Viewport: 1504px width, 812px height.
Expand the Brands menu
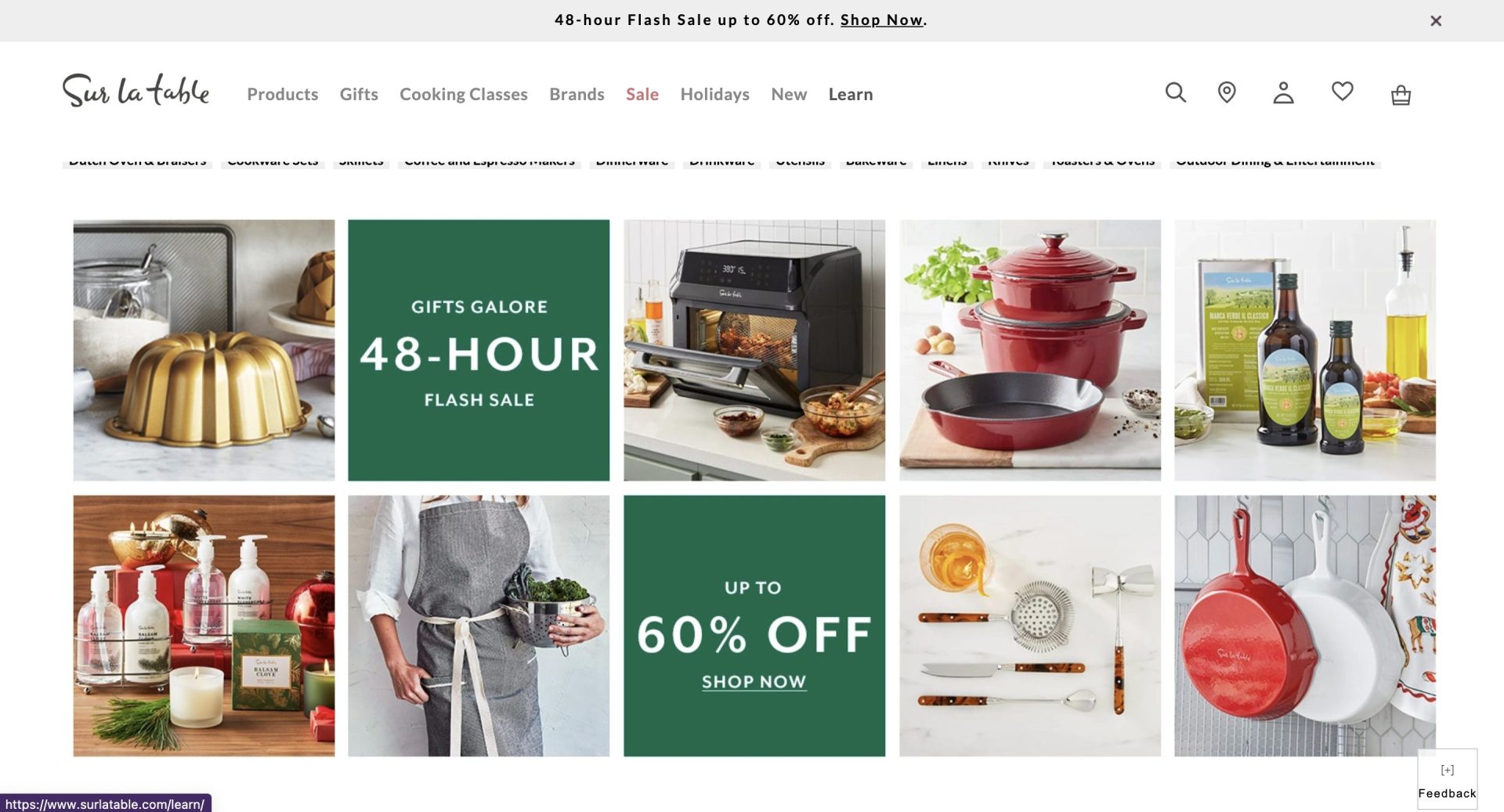577,94
